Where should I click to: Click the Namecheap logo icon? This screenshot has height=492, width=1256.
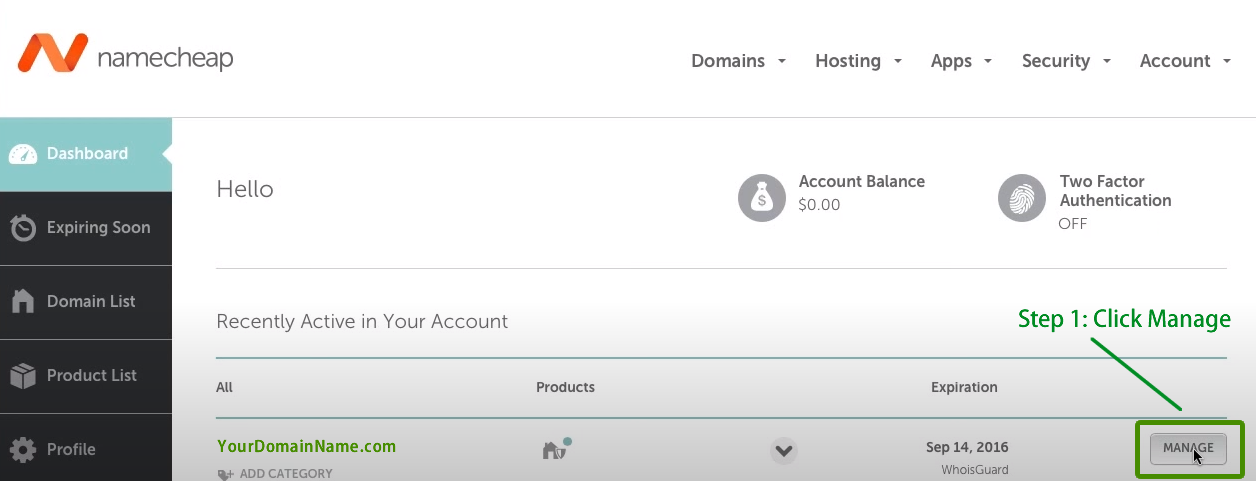pyautogui.click(x=53, y=53)
